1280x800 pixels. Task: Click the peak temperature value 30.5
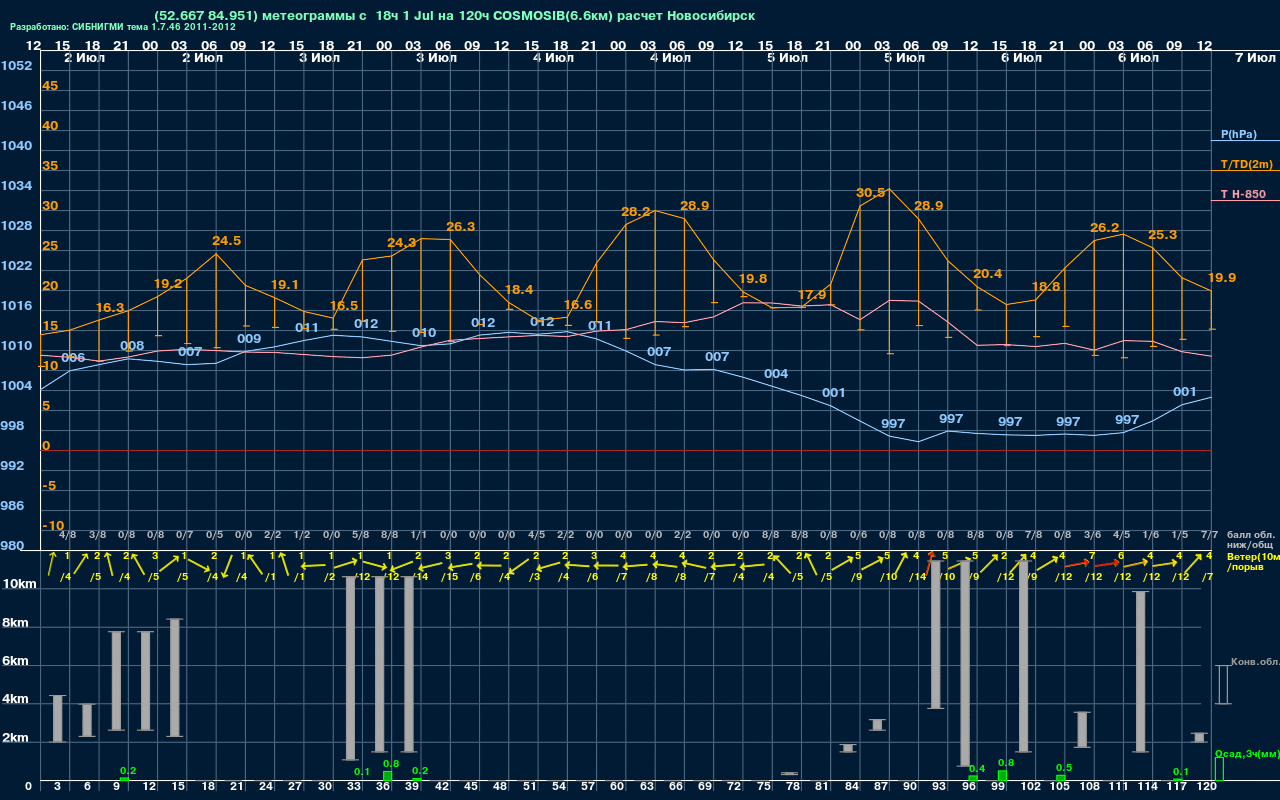871,192
